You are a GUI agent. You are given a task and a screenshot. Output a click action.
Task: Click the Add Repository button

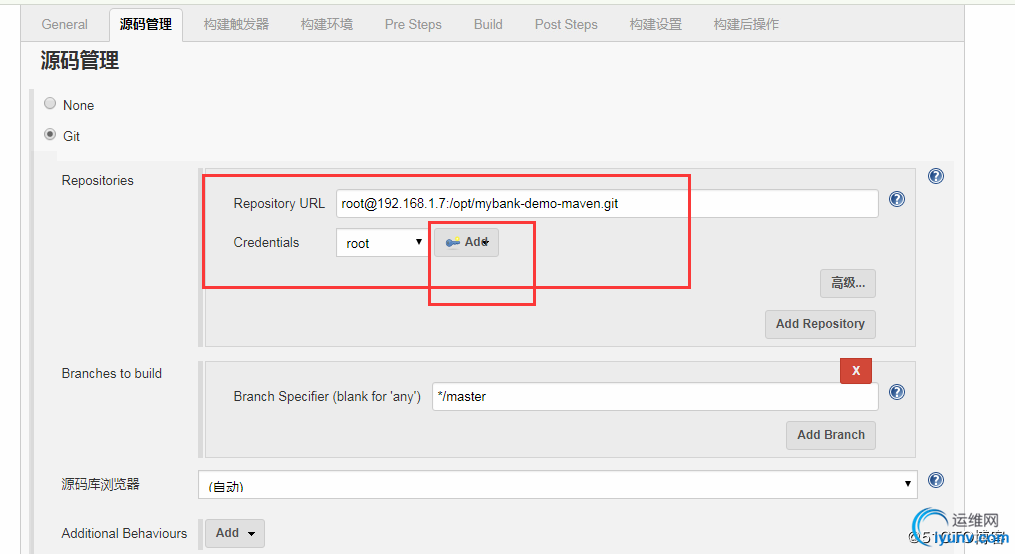point(820,324)
